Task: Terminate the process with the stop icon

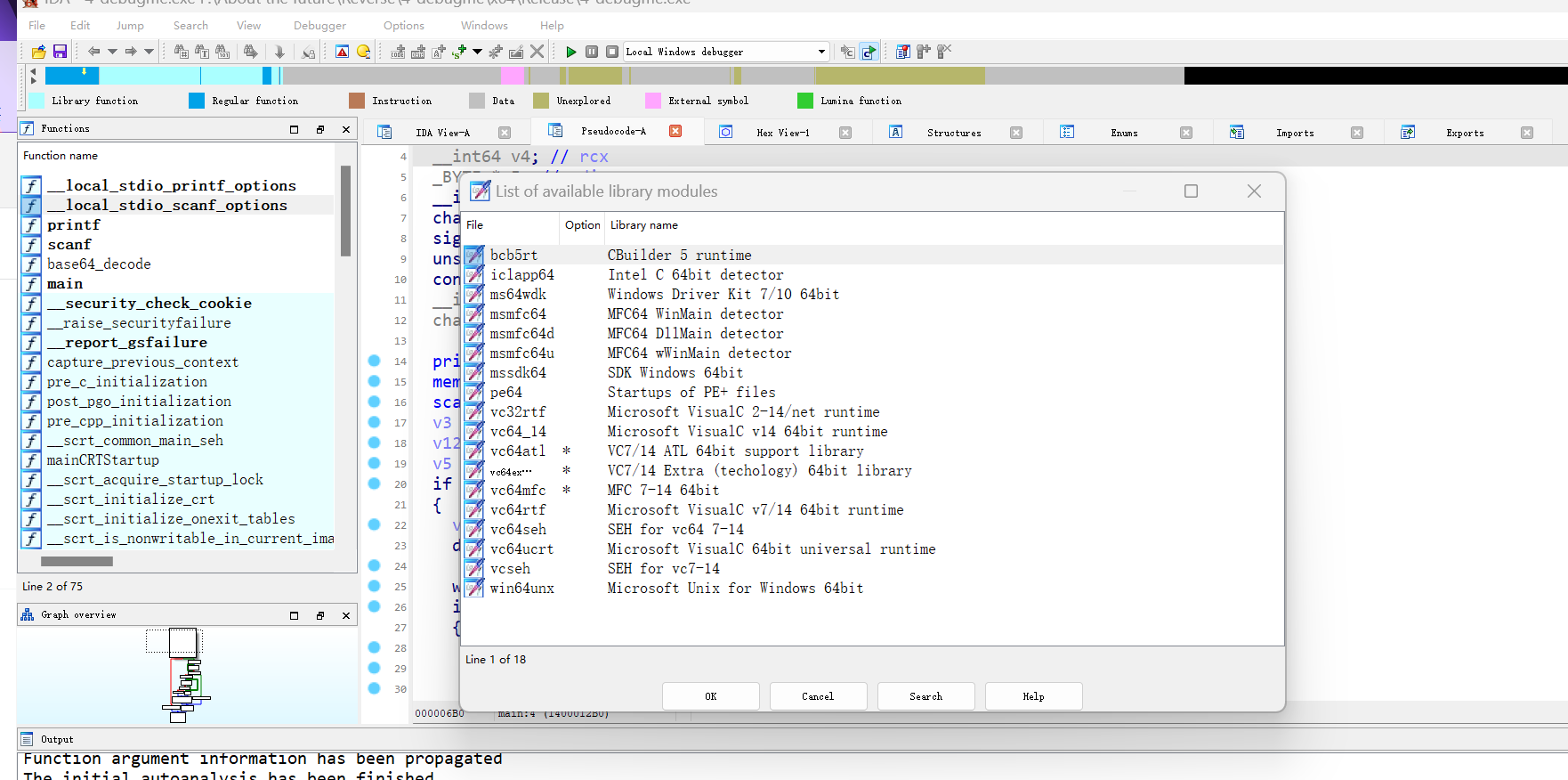Action: 612,52
